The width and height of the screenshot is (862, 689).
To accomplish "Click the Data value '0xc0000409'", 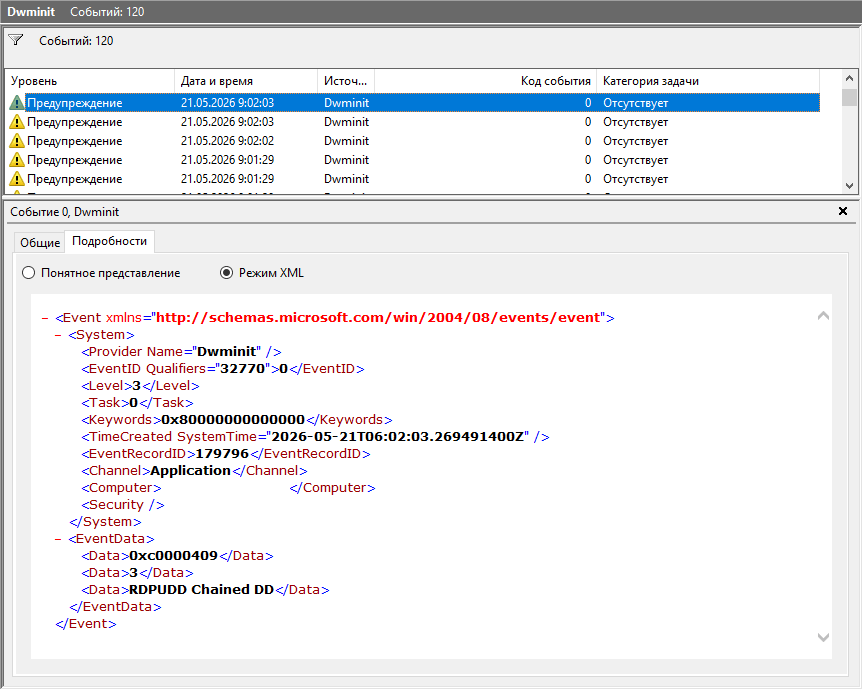I will pos(174,556).
